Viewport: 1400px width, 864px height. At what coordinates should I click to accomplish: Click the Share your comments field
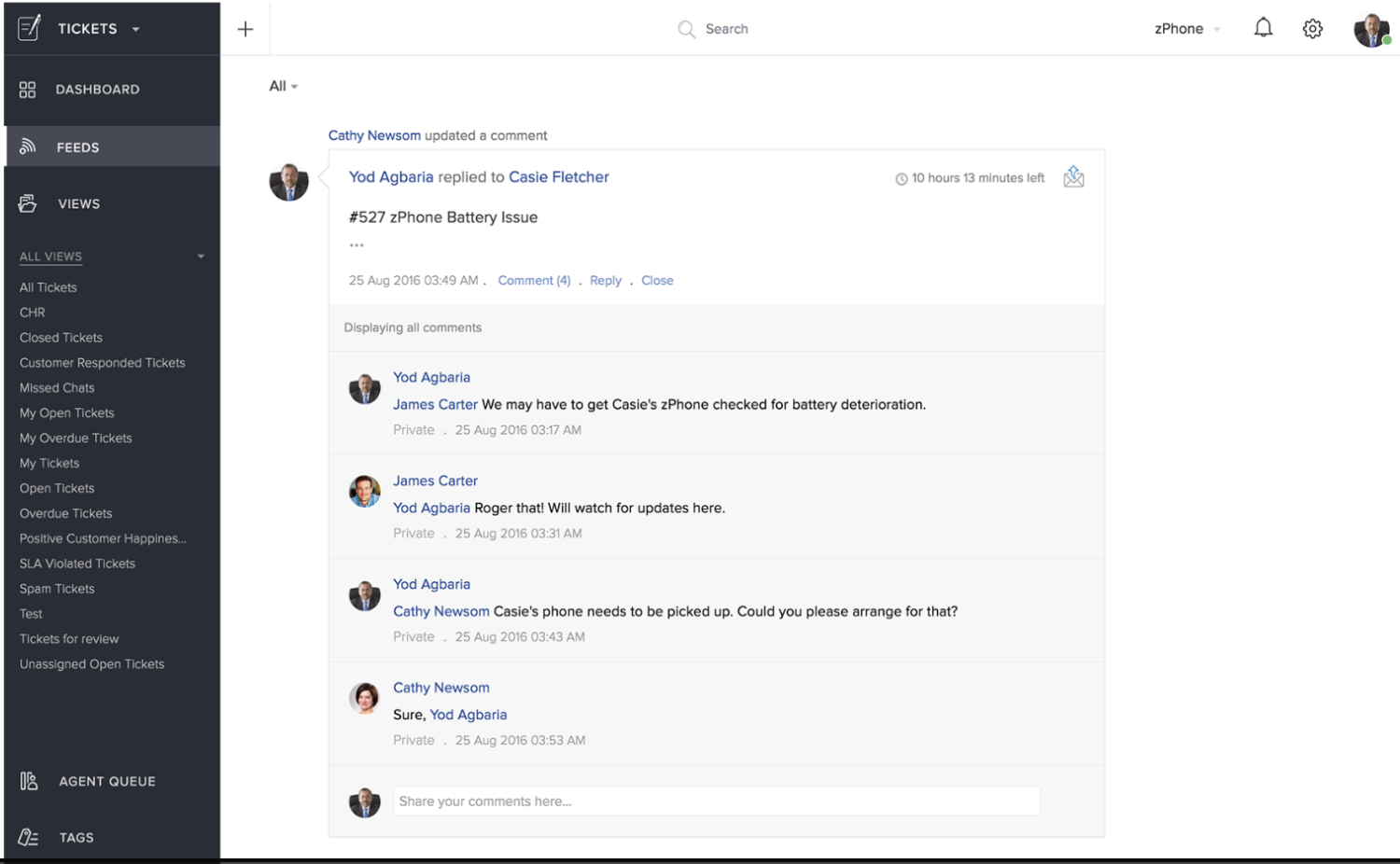715,801
